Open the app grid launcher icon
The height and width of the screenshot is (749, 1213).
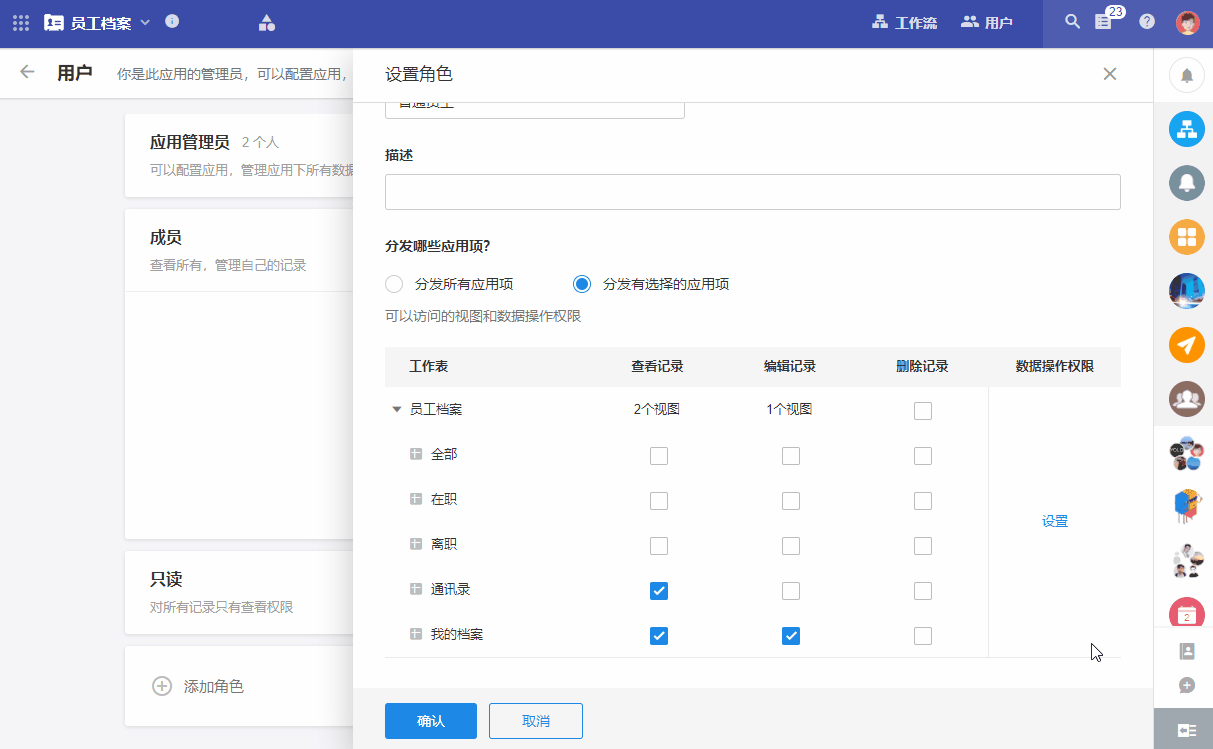pos(21,22)
